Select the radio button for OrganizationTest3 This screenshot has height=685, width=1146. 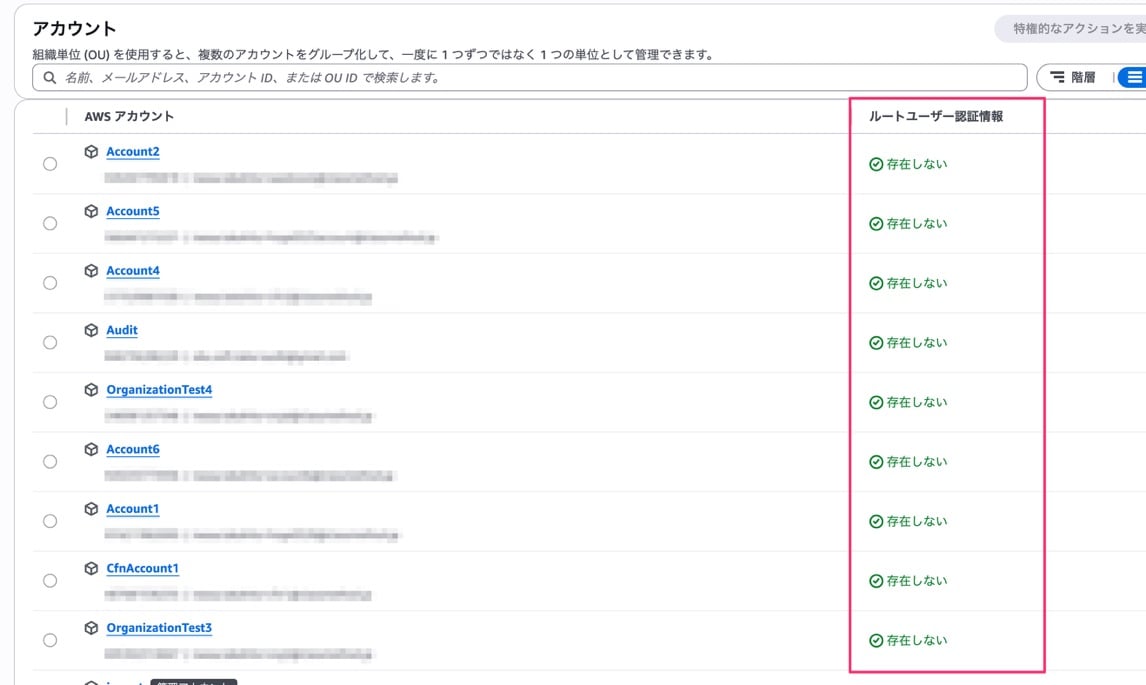tap(50, 639)
